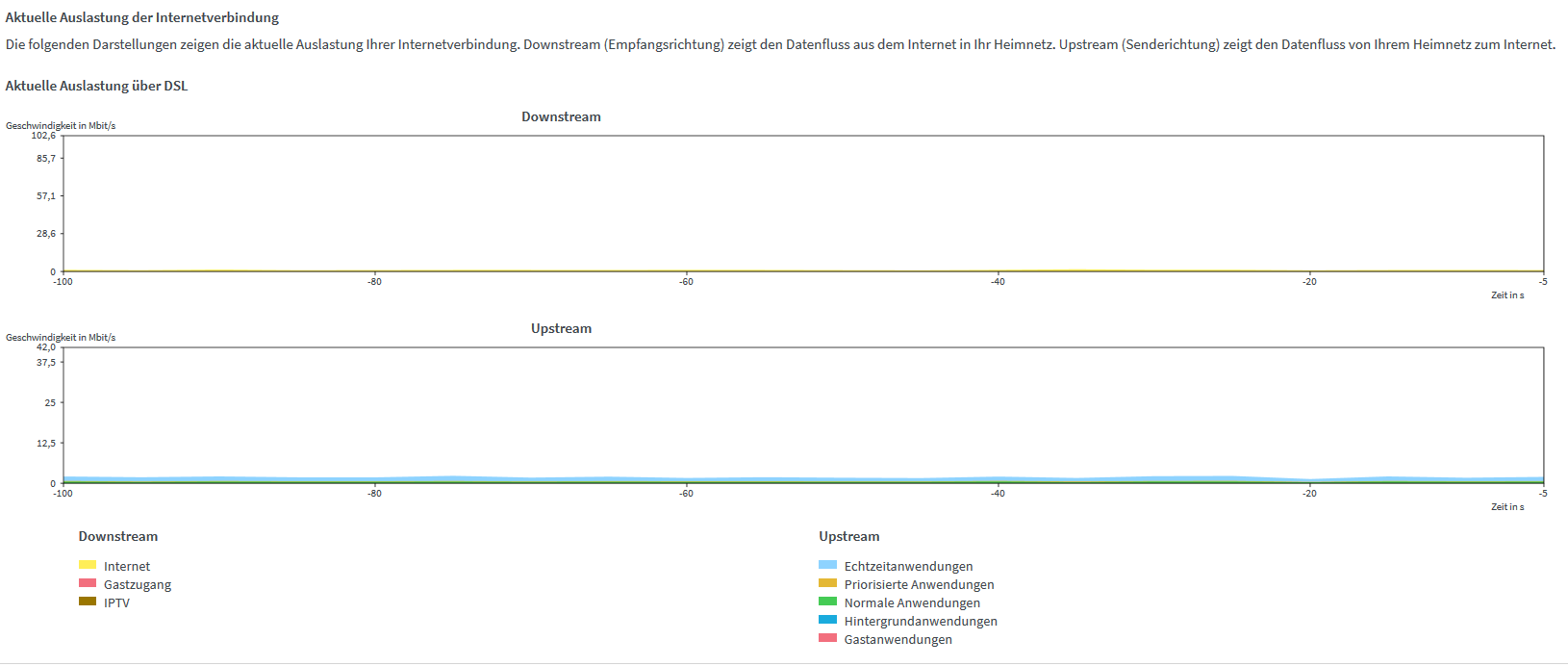Click the light-blue Echtzeitanwendungen swatch
The width and height of the screenshot is (1568, 666).
tap(828, 565)
